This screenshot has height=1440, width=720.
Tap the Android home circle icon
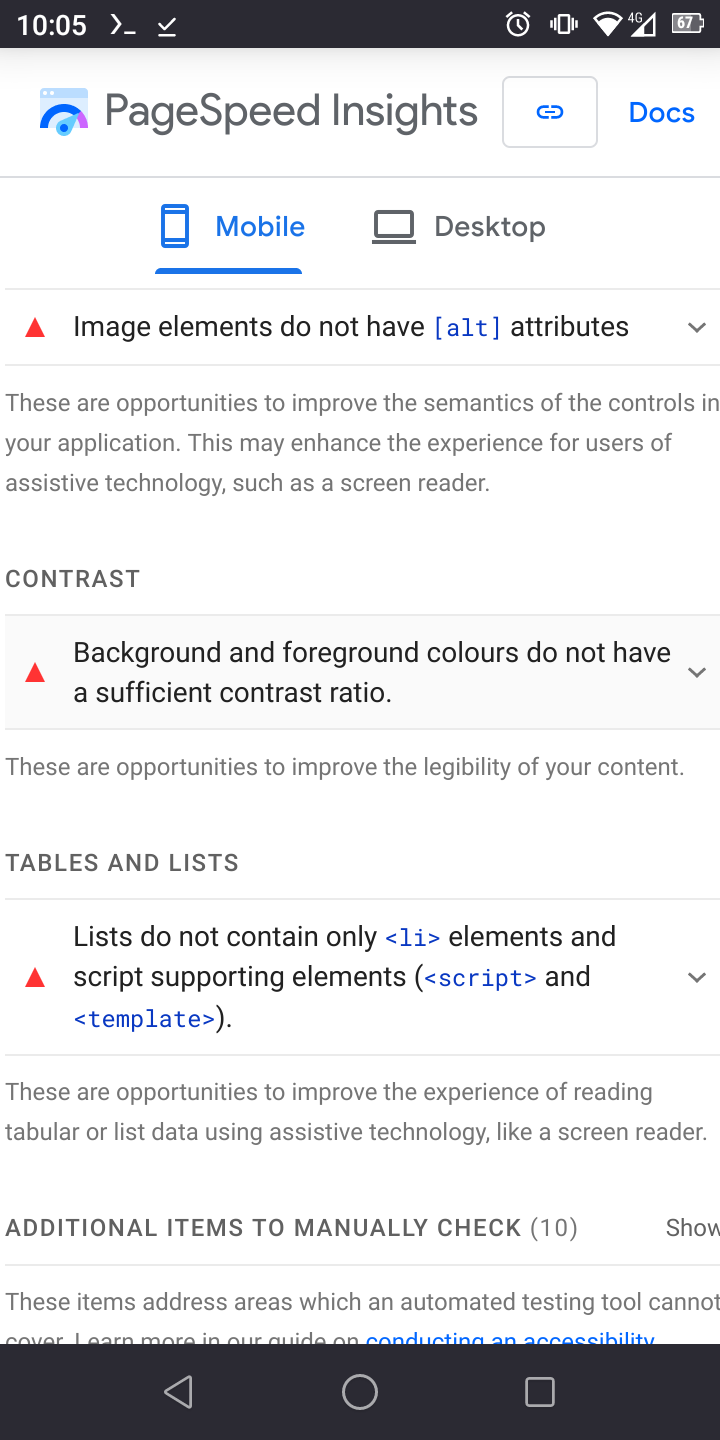(360, 1392)
